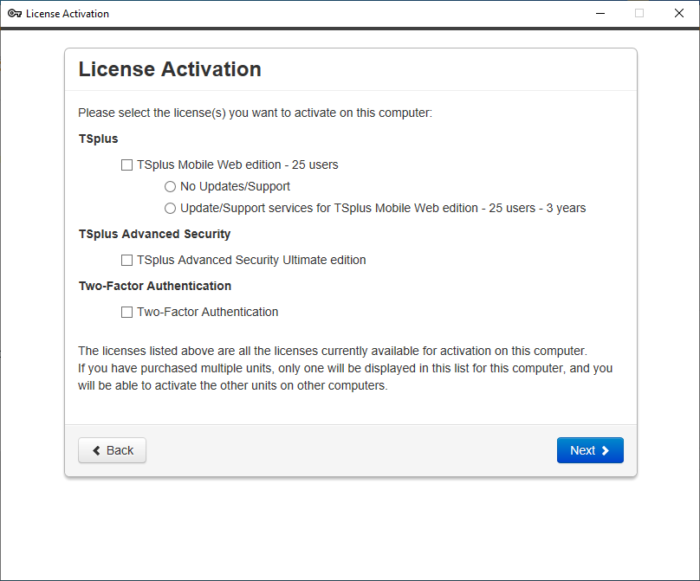Click the left arrow icon on the Back button
The image size is (700, 581).
[x=97, y=451]
